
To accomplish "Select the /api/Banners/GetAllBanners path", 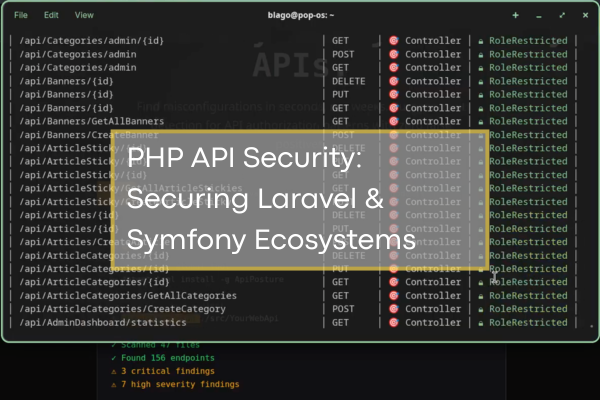I will coord(91,121).
